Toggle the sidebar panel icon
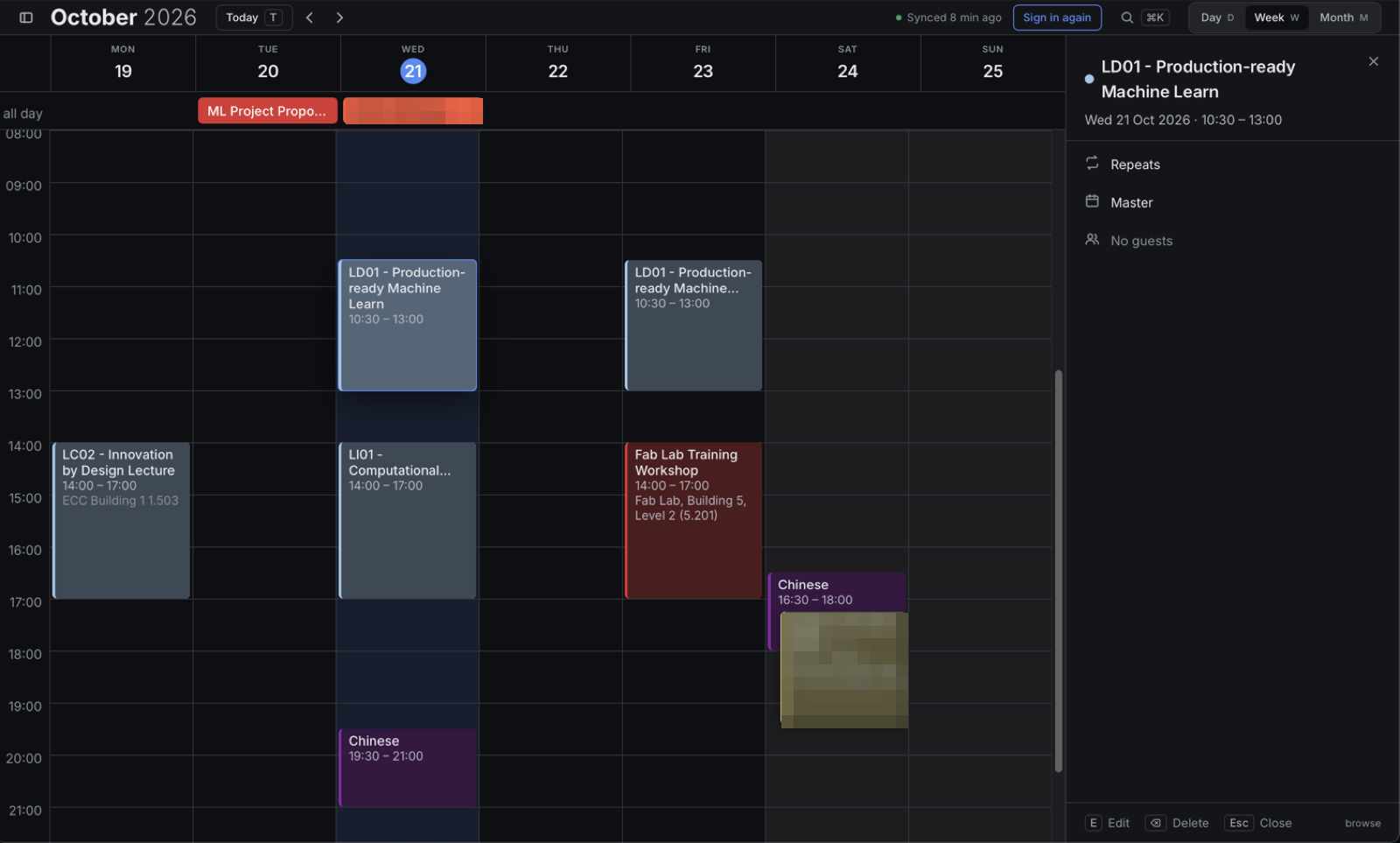 (x=26, y=18)
